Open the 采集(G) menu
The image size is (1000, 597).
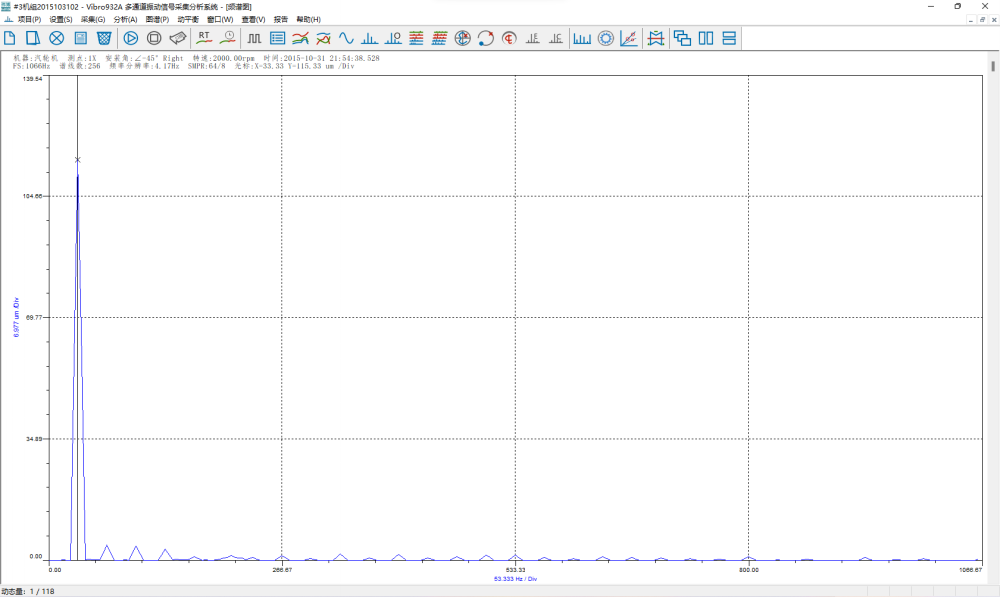pyautogui.click(x=93, y=20)
